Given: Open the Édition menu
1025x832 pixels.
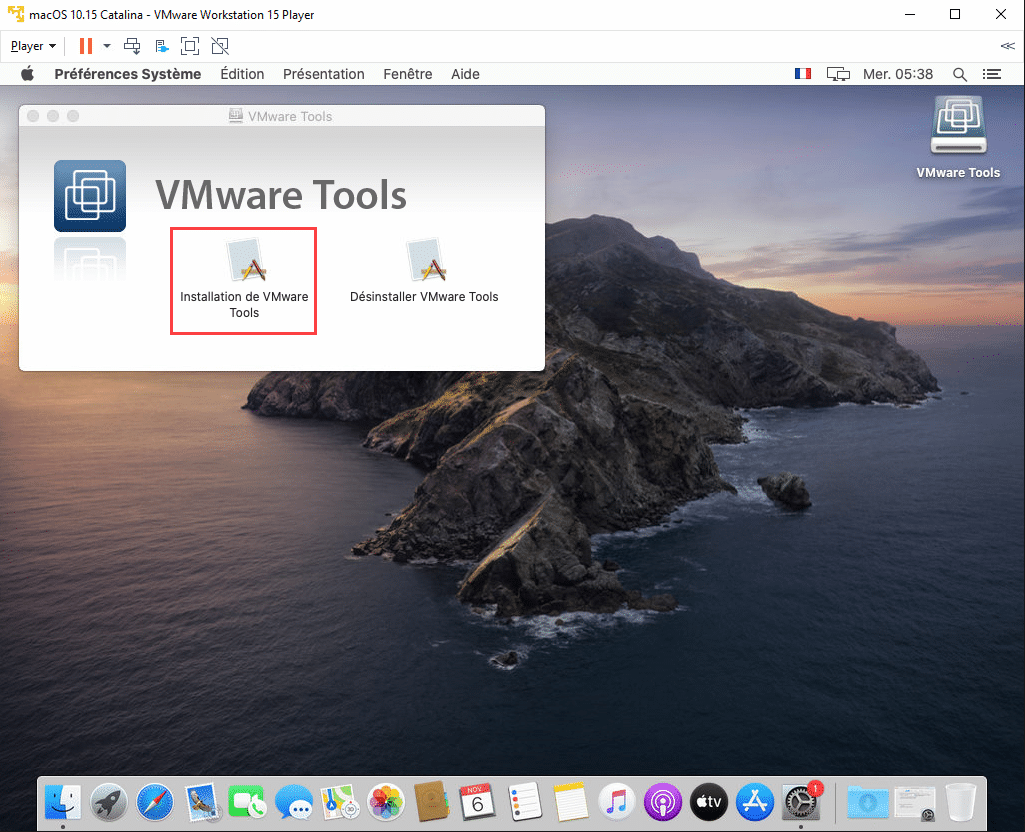Looking at the screenshot, I should 242,74.
